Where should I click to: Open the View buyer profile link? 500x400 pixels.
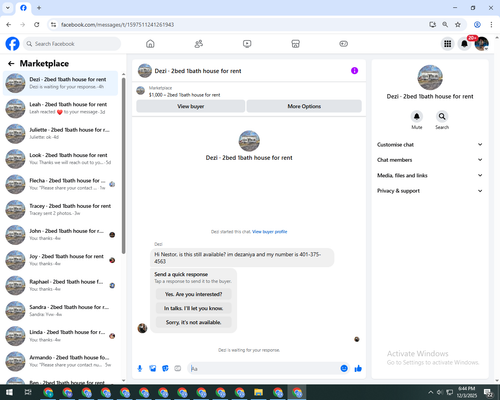(x=269, y=232)
